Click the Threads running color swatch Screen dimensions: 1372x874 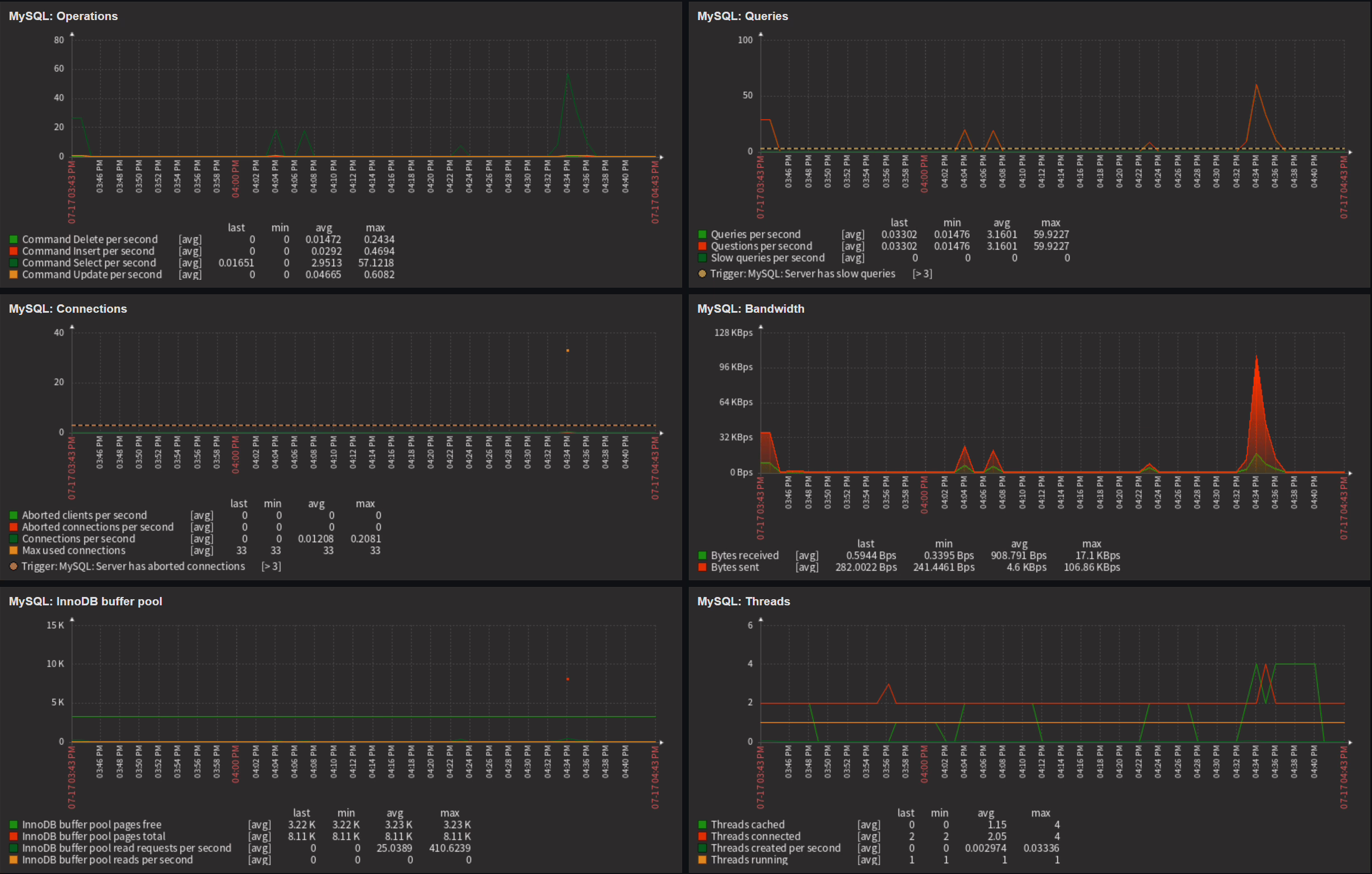pyautogui.click(x=702, y=860)
